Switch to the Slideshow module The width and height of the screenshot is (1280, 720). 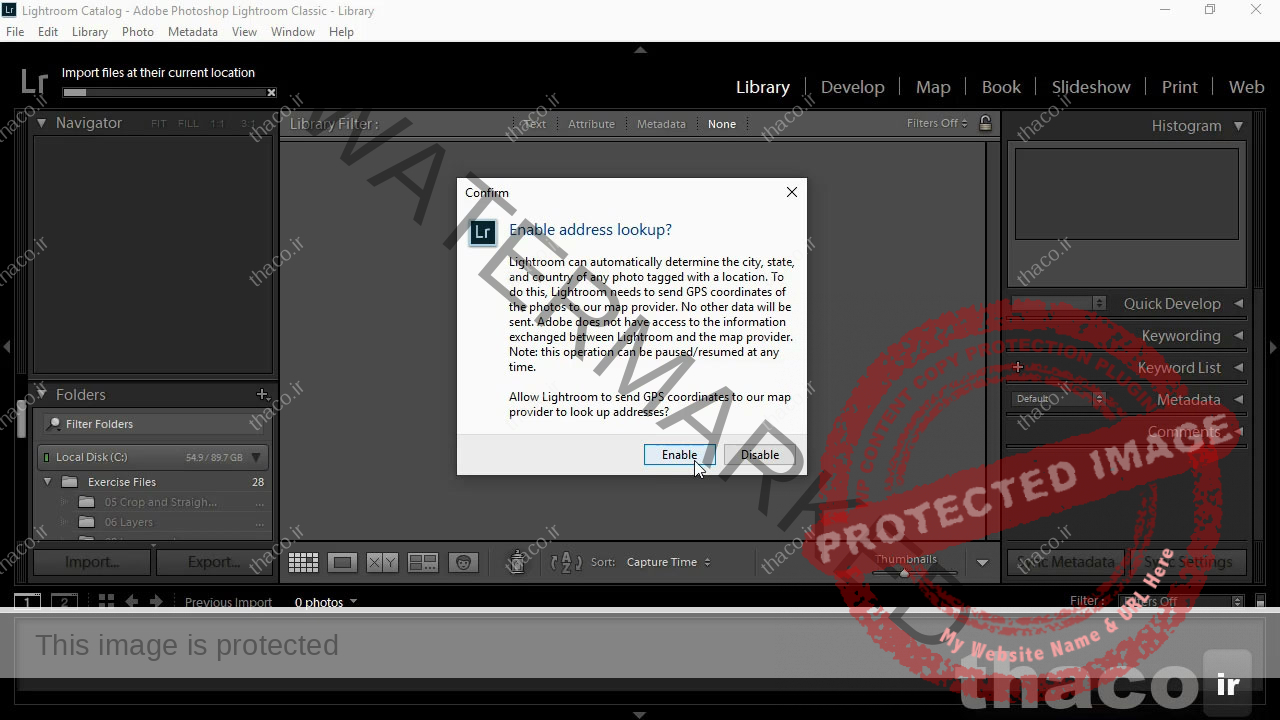coord(1091,87)
